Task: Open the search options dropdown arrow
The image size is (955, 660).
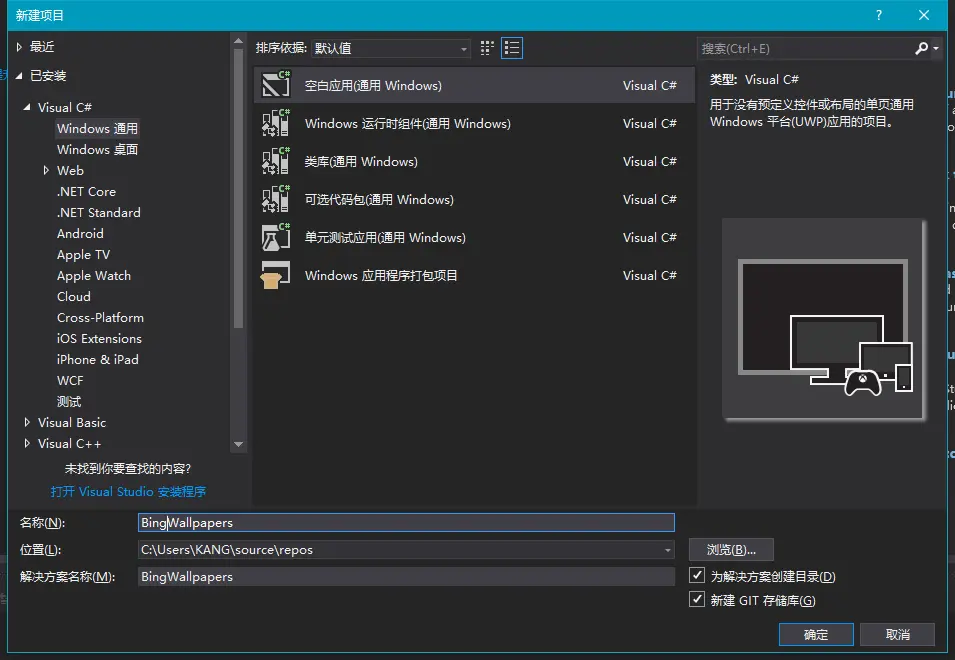Action: tap(936, 49)
